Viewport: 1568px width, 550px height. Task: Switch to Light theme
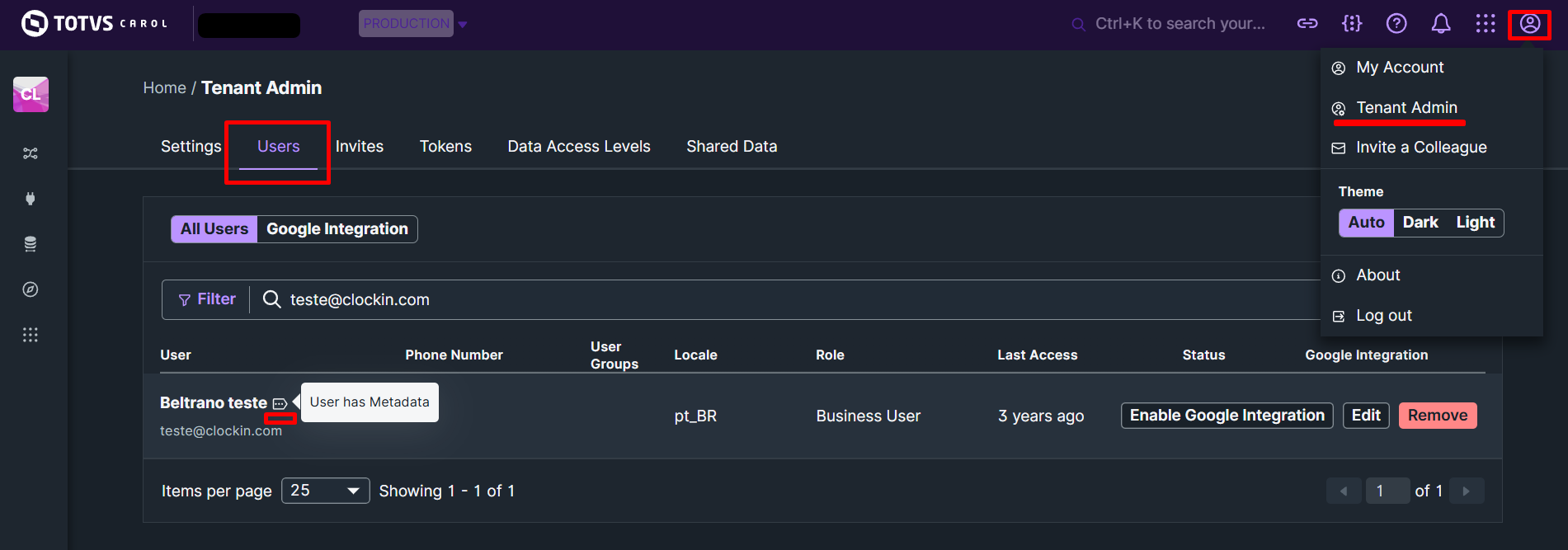[x=1476, y=223]
